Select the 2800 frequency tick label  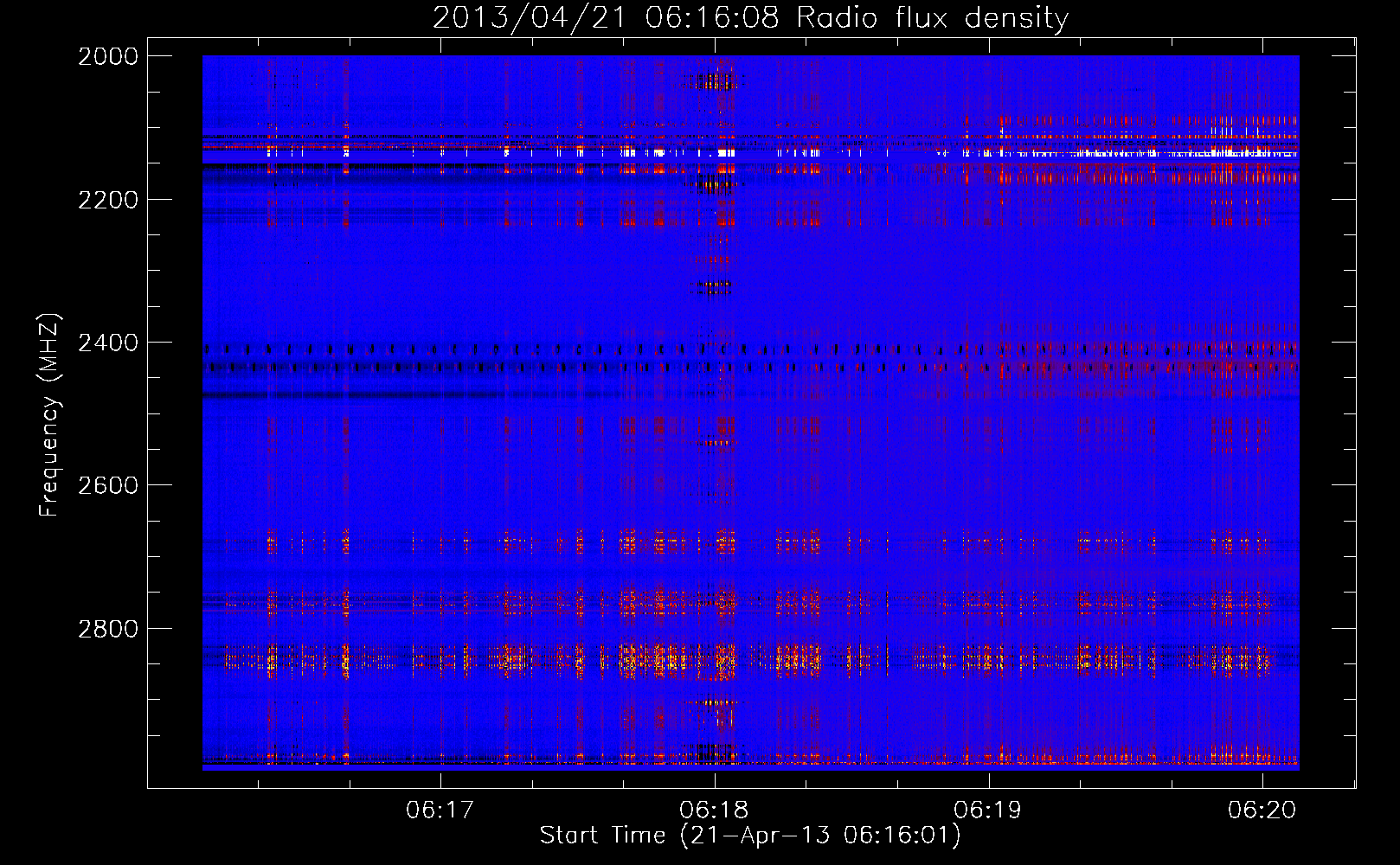108,629
